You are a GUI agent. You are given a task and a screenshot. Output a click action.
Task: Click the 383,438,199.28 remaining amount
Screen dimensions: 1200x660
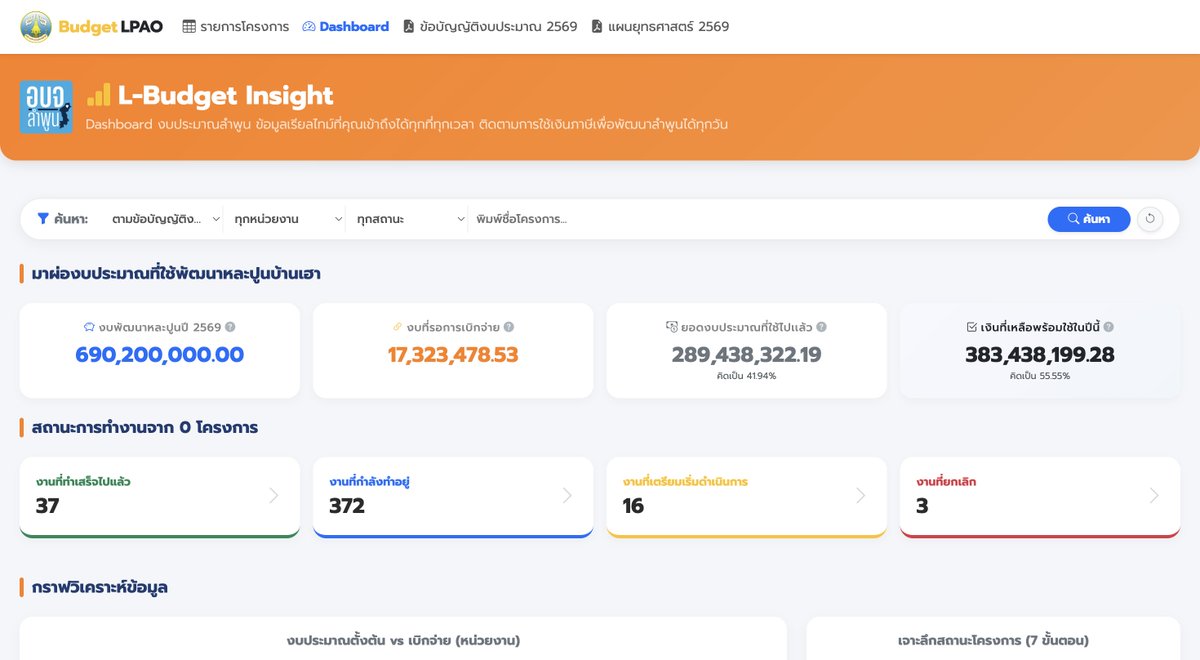pos(1040,354)
